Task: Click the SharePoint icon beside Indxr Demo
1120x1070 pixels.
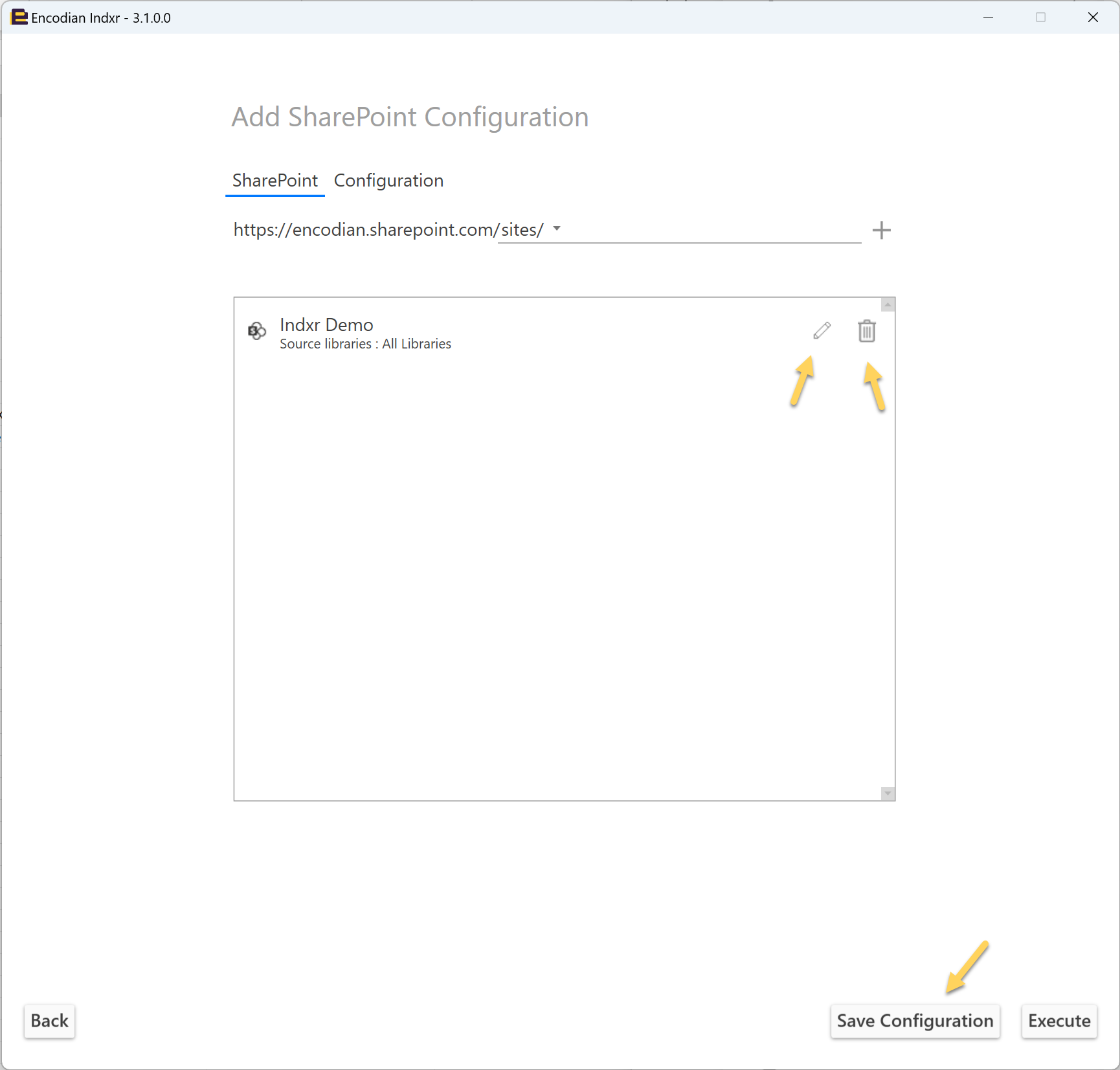Action: pos(257,331)
